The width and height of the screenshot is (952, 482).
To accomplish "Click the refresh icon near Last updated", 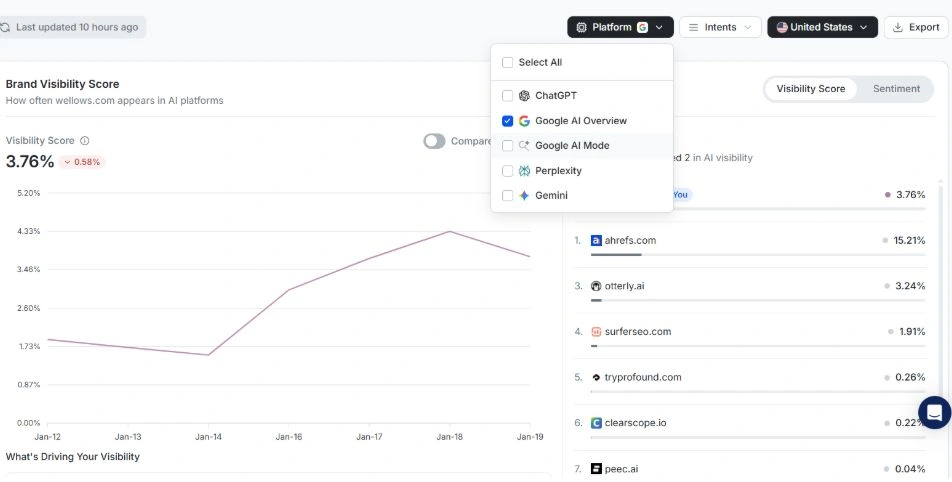I will (x=6, y=27).
